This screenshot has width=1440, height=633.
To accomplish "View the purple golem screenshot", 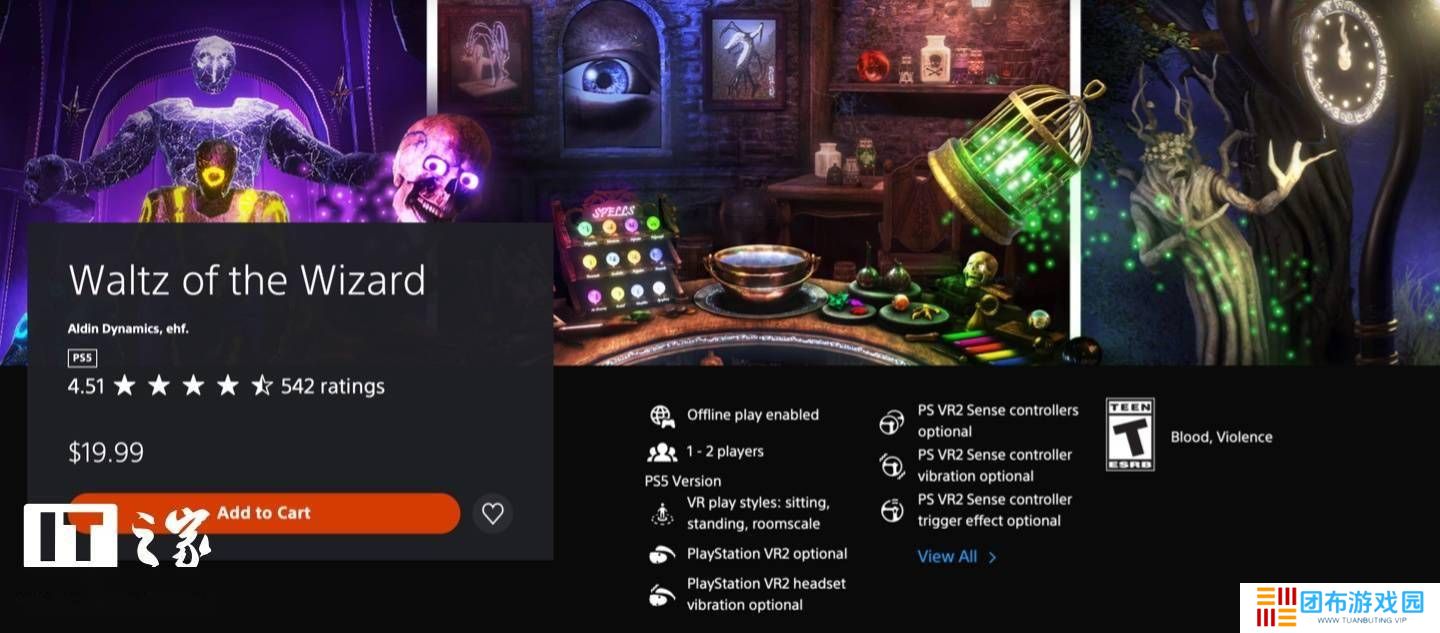I will click(212, 112).
